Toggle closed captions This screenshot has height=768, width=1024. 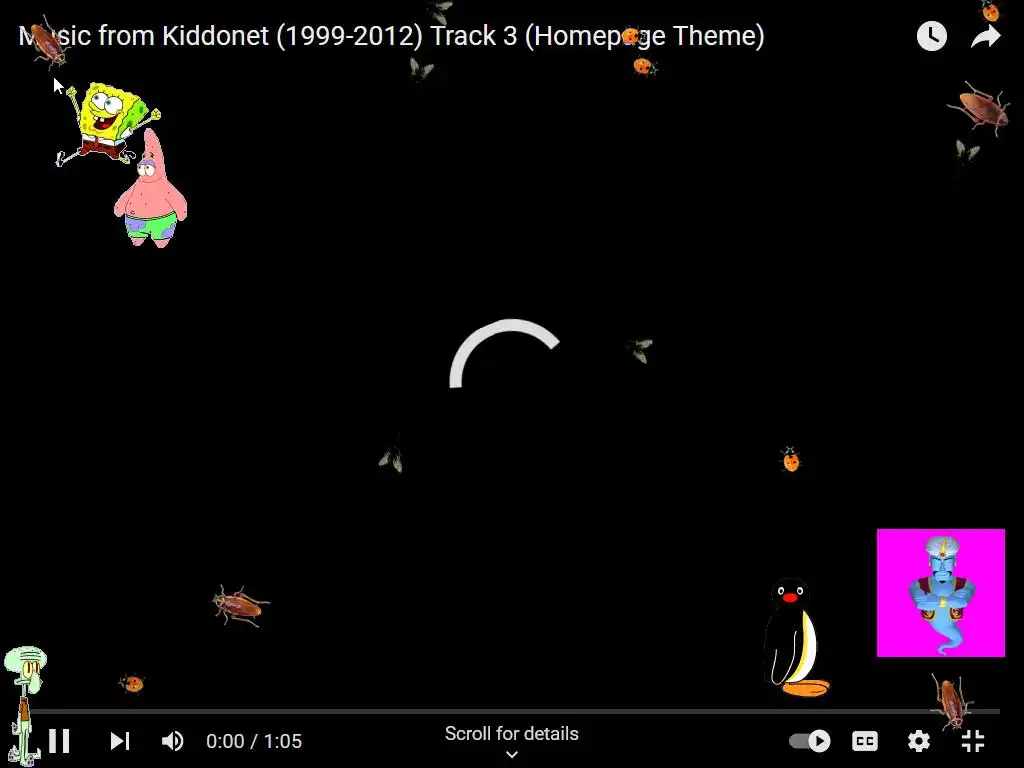click(865, 741)
